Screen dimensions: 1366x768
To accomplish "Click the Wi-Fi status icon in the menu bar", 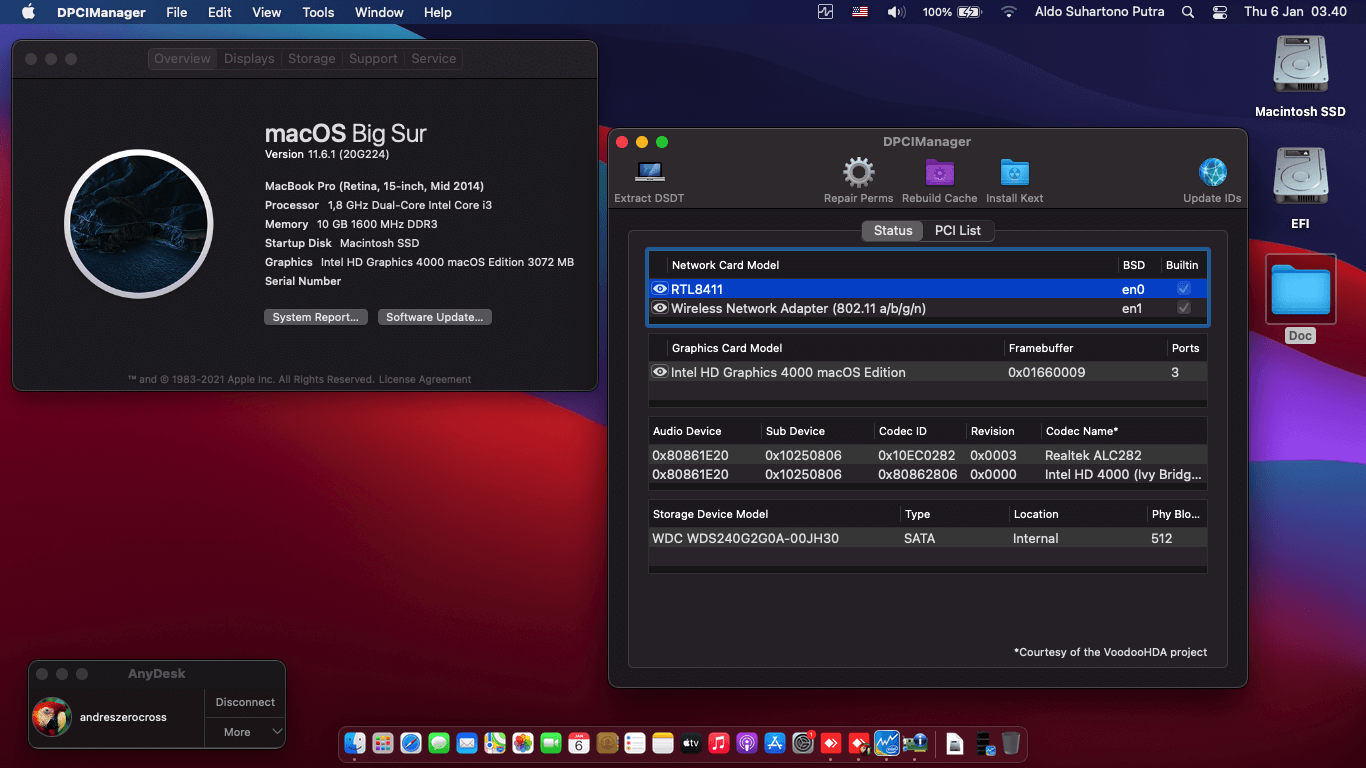I will point(1008,12).
